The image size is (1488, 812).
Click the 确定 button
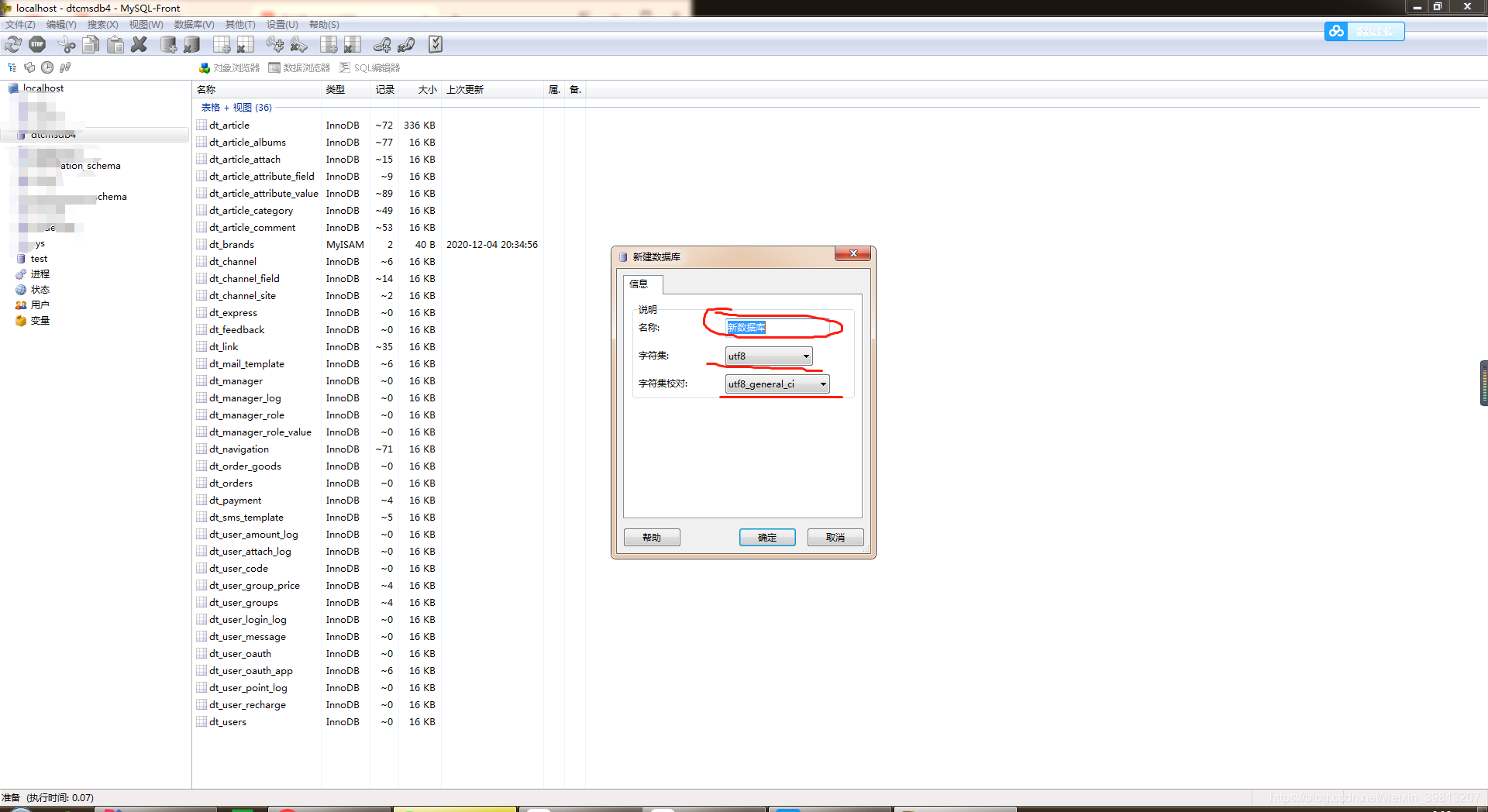pos(767,538)
